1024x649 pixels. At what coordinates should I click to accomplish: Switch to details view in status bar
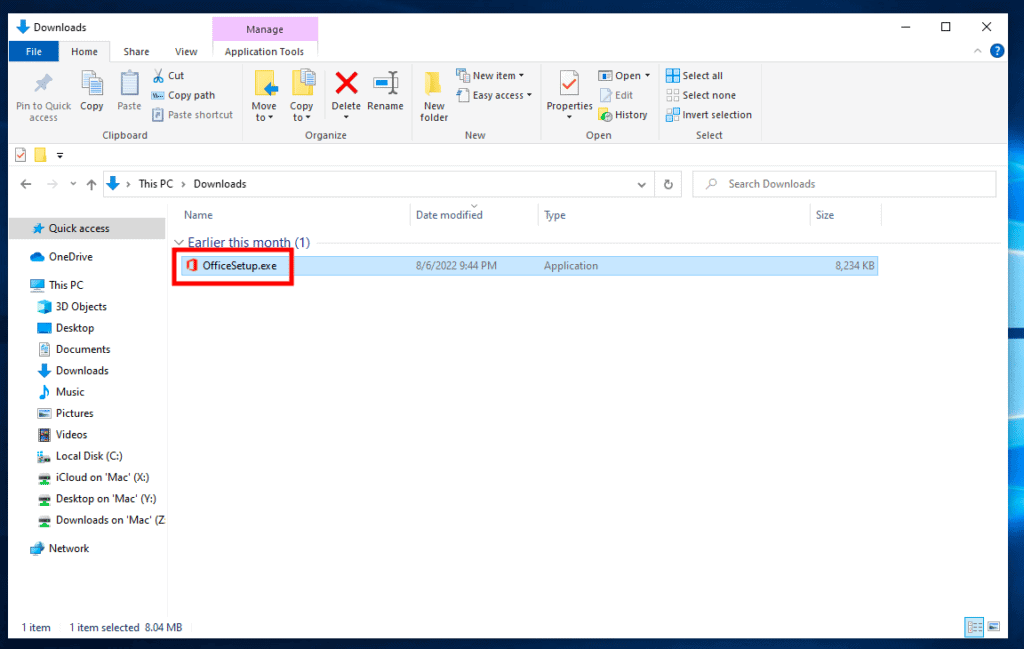pyautogui.click(x=974, y=627)
